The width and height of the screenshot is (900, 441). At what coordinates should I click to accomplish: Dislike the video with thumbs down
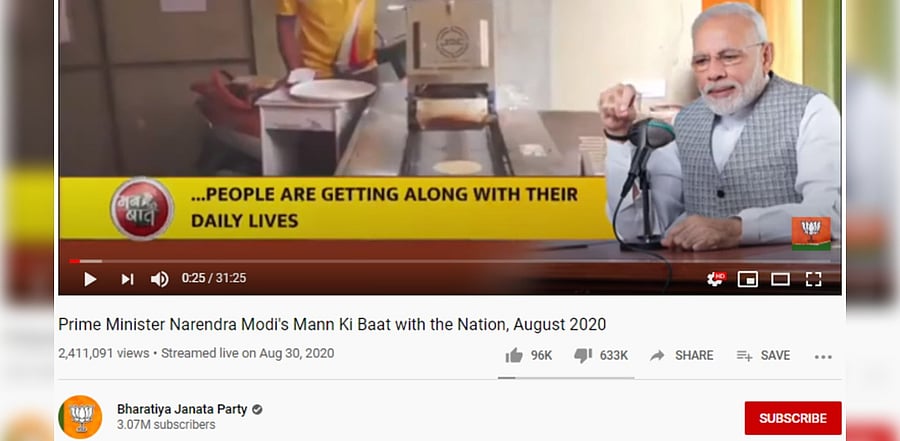(600, 355)
